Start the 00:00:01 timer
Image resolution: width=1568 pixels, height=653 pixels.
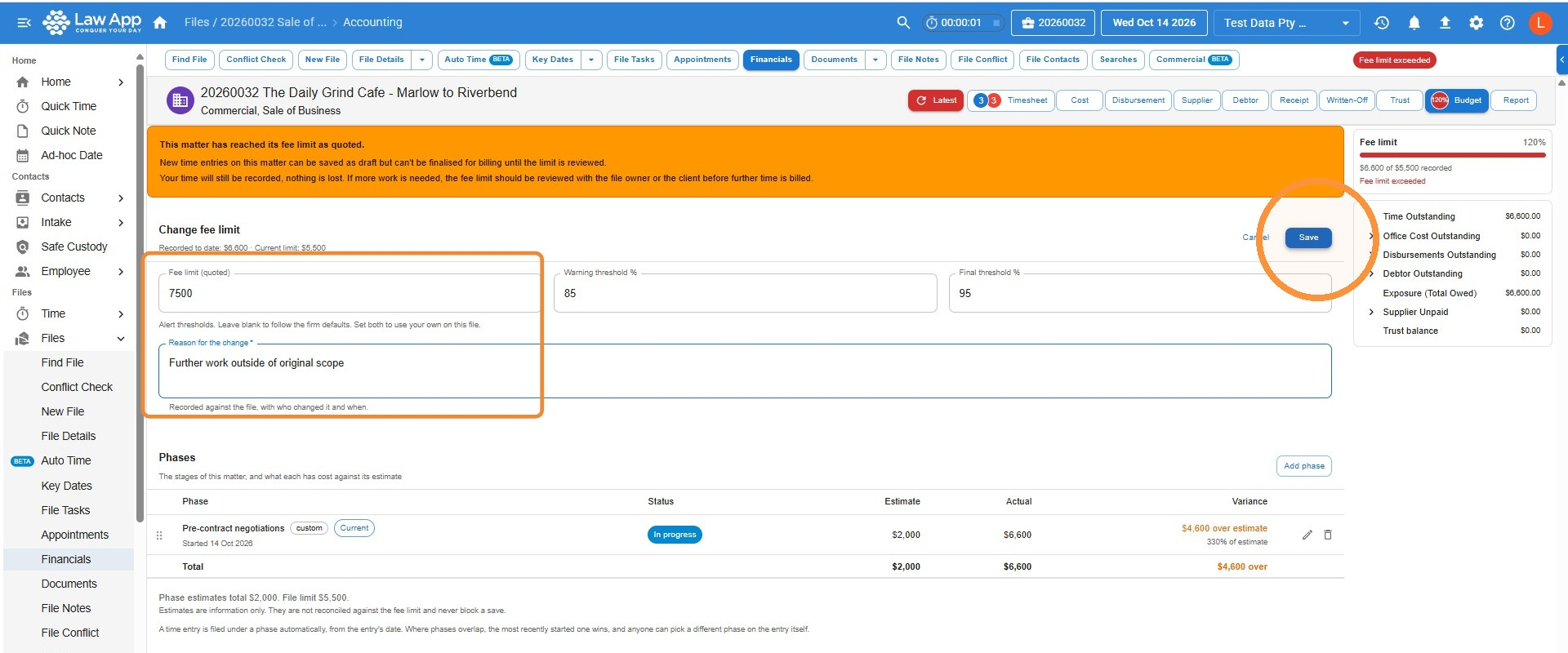point(963,23)
